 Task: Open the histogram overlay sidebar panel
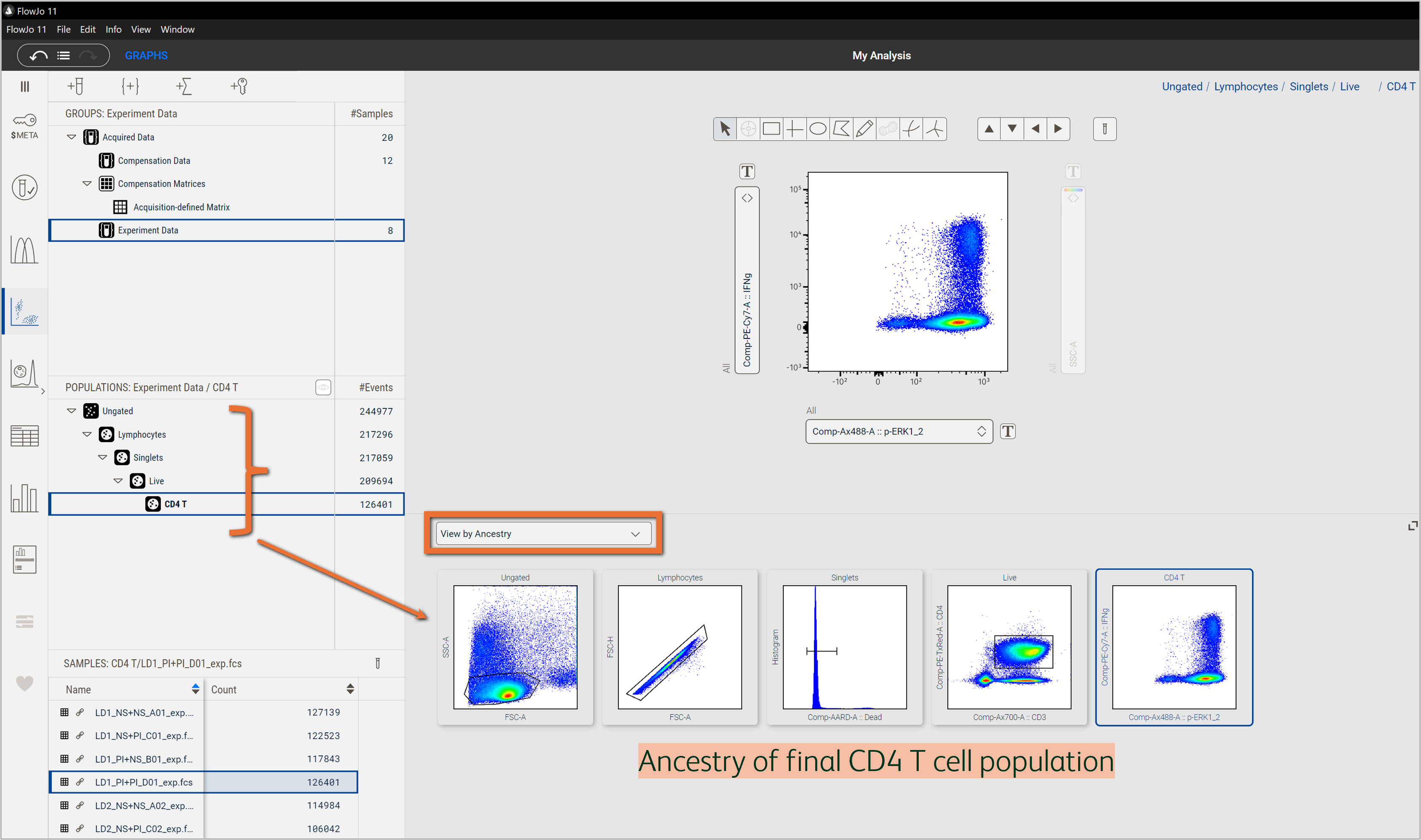coord(24,250)
